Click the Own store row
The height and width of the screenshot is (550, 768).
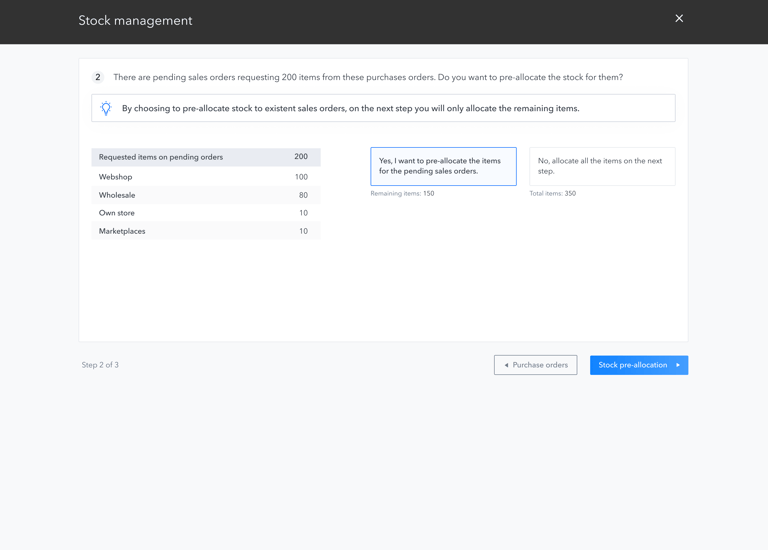[x=205, y=213]
